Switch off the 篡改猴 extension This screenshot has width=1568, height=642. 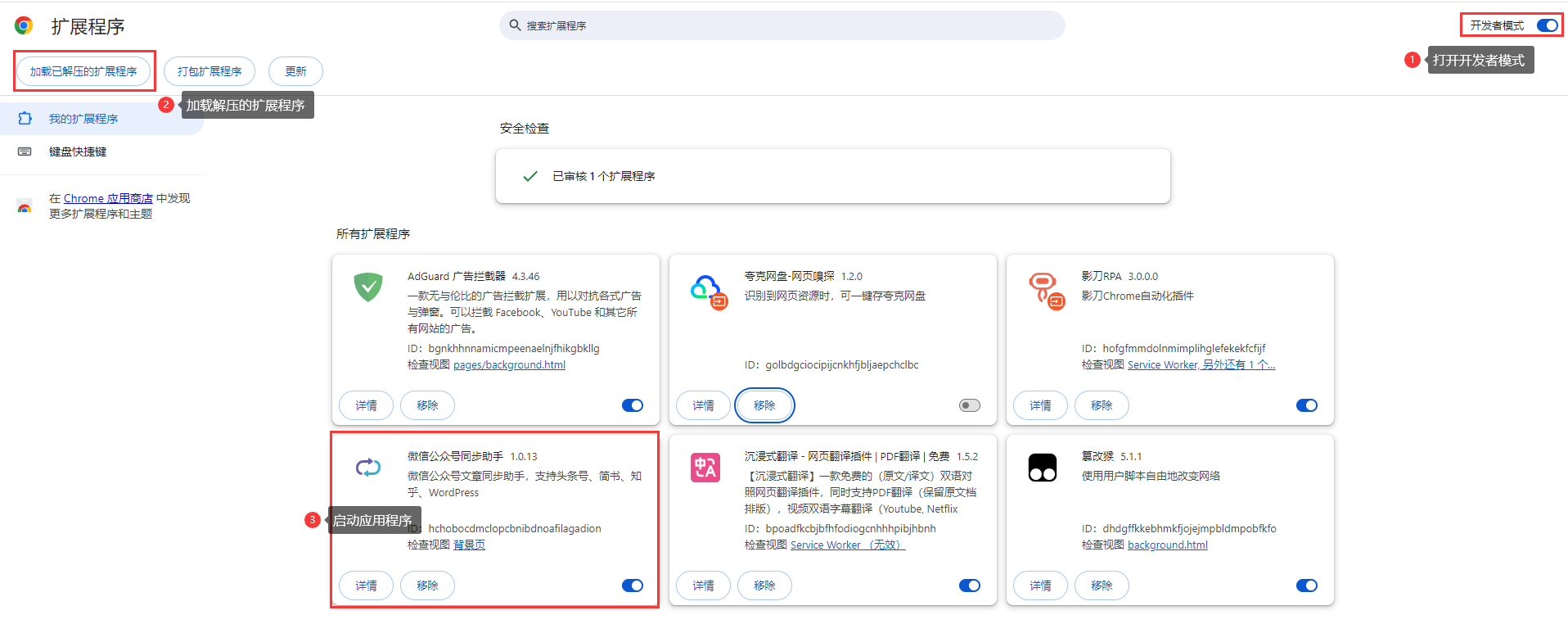coord(1307,585)
